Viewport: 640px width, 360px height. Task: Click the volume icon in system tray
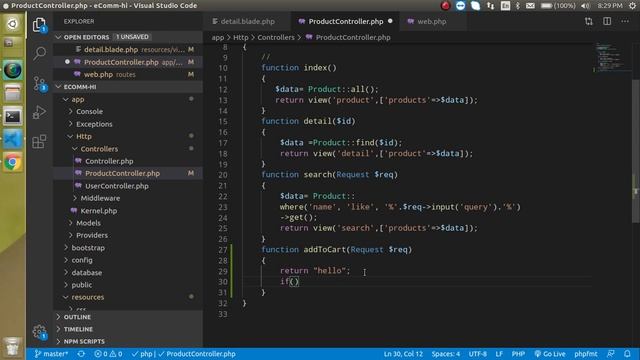pos(585,6)
